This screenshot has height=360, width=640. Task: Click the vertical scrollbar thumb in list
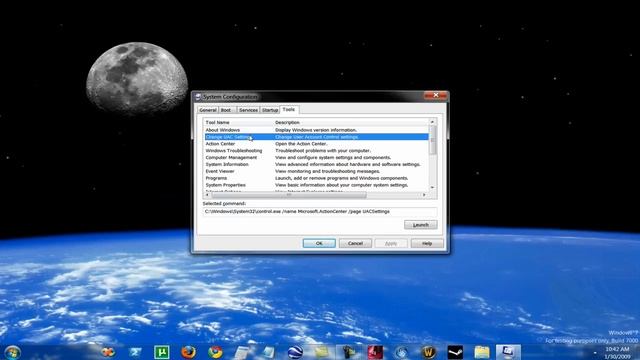[x=433, y=140]
